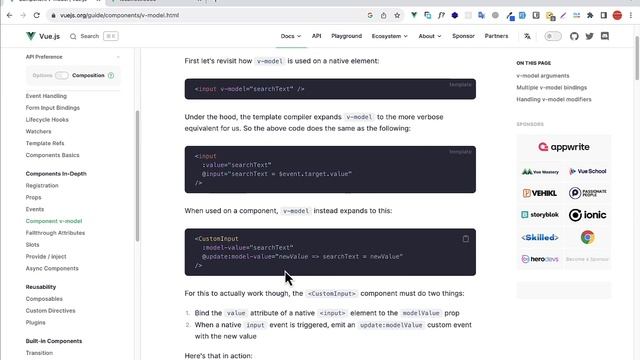The width and height of the screenshot is (640, 360).
Task: Open Discord chat icon
Action: click(x=605, y=36)
